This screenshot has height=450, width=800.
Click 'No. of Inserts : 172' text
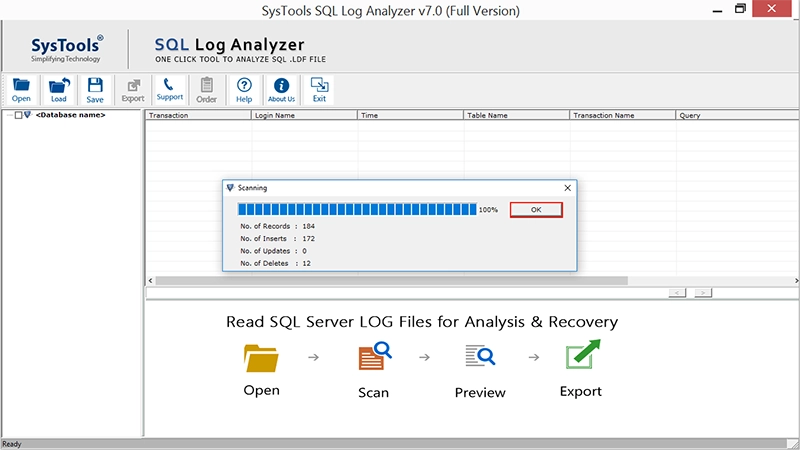click(x=278, y=238)
